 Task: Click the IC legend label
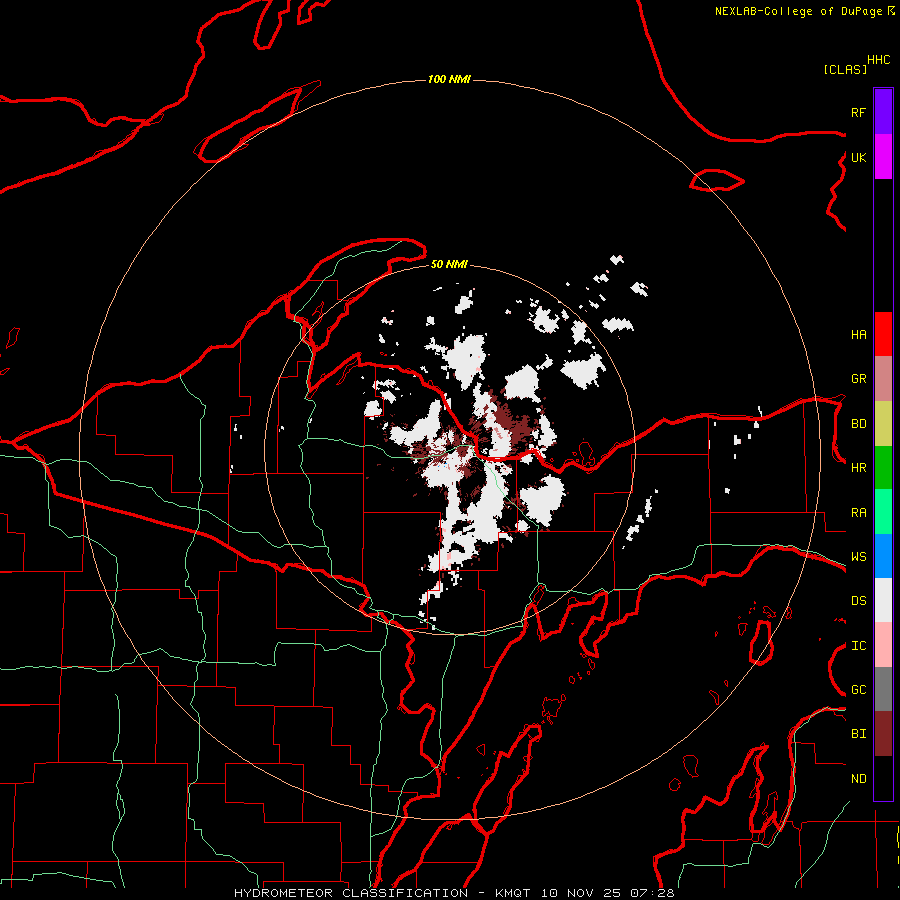pyautogui.click(x=858, y=645)
